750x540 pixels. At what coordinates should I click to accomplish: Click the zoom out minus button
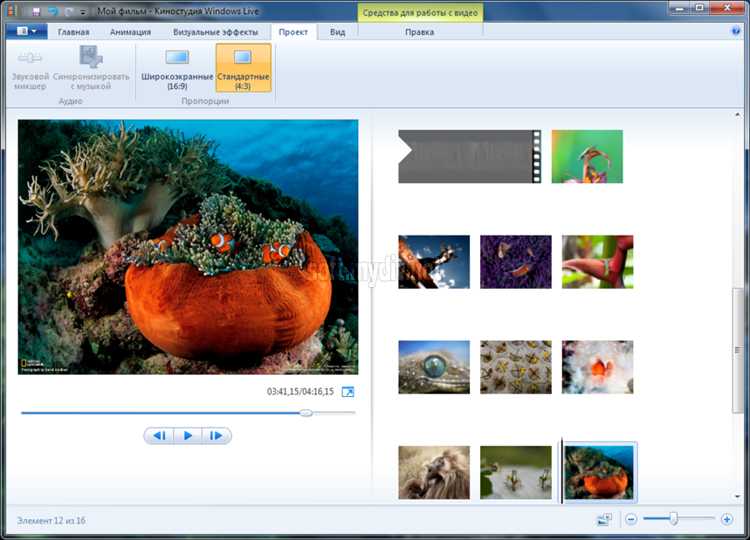[631, 519]
